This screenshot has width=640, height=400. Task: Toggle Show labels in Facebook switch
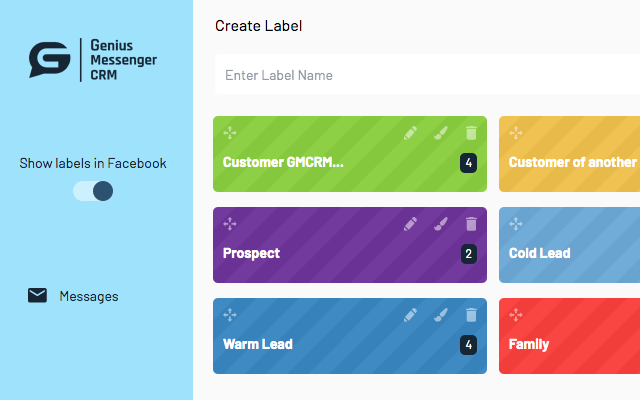click(x=93, y=191)
